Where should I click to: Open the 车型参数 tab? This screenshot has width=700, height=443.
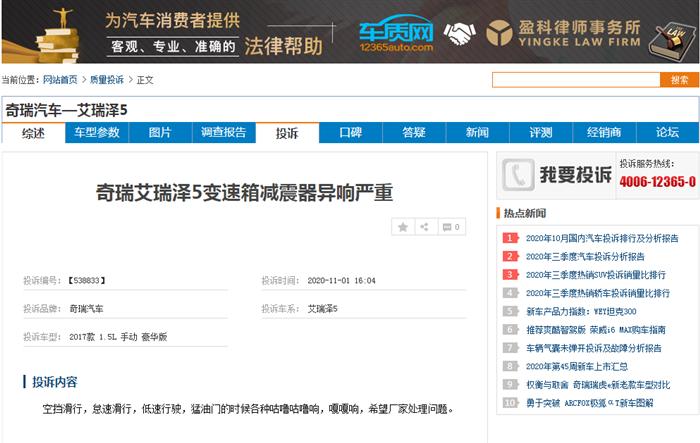coord(97,133)
